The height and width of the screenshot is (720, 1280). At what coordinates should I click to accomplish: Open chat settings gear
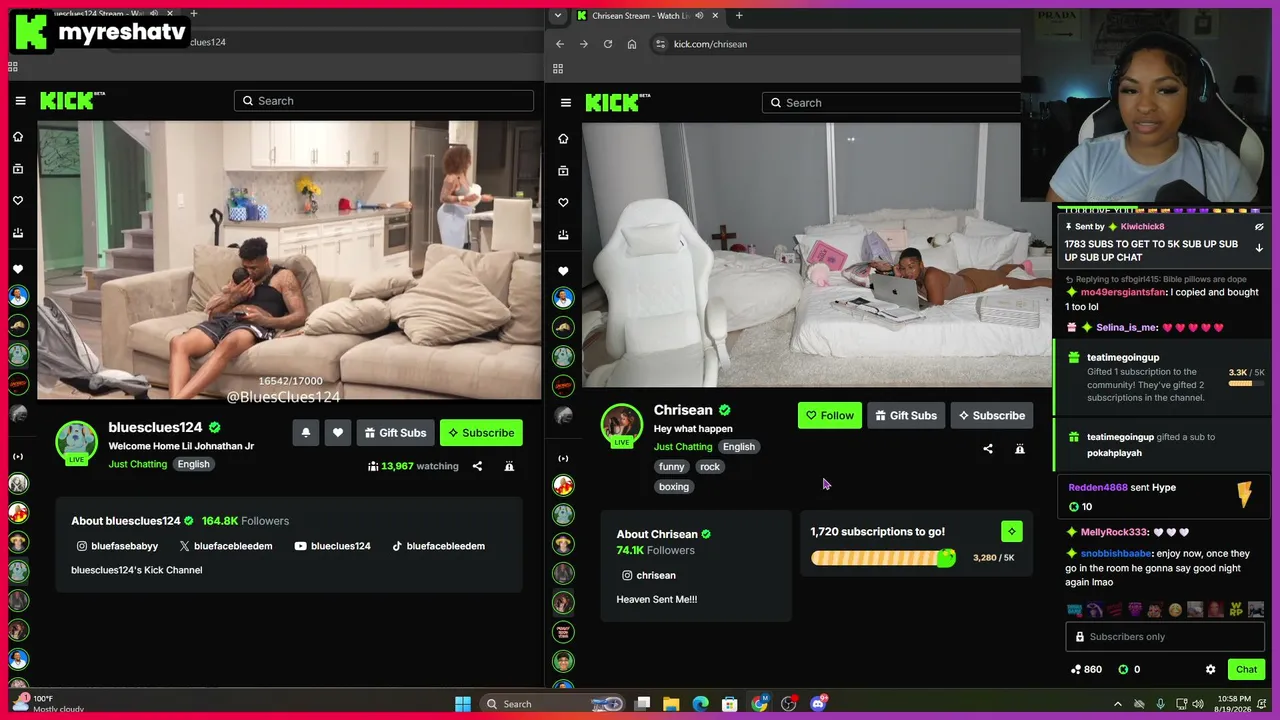[1210, 669]
